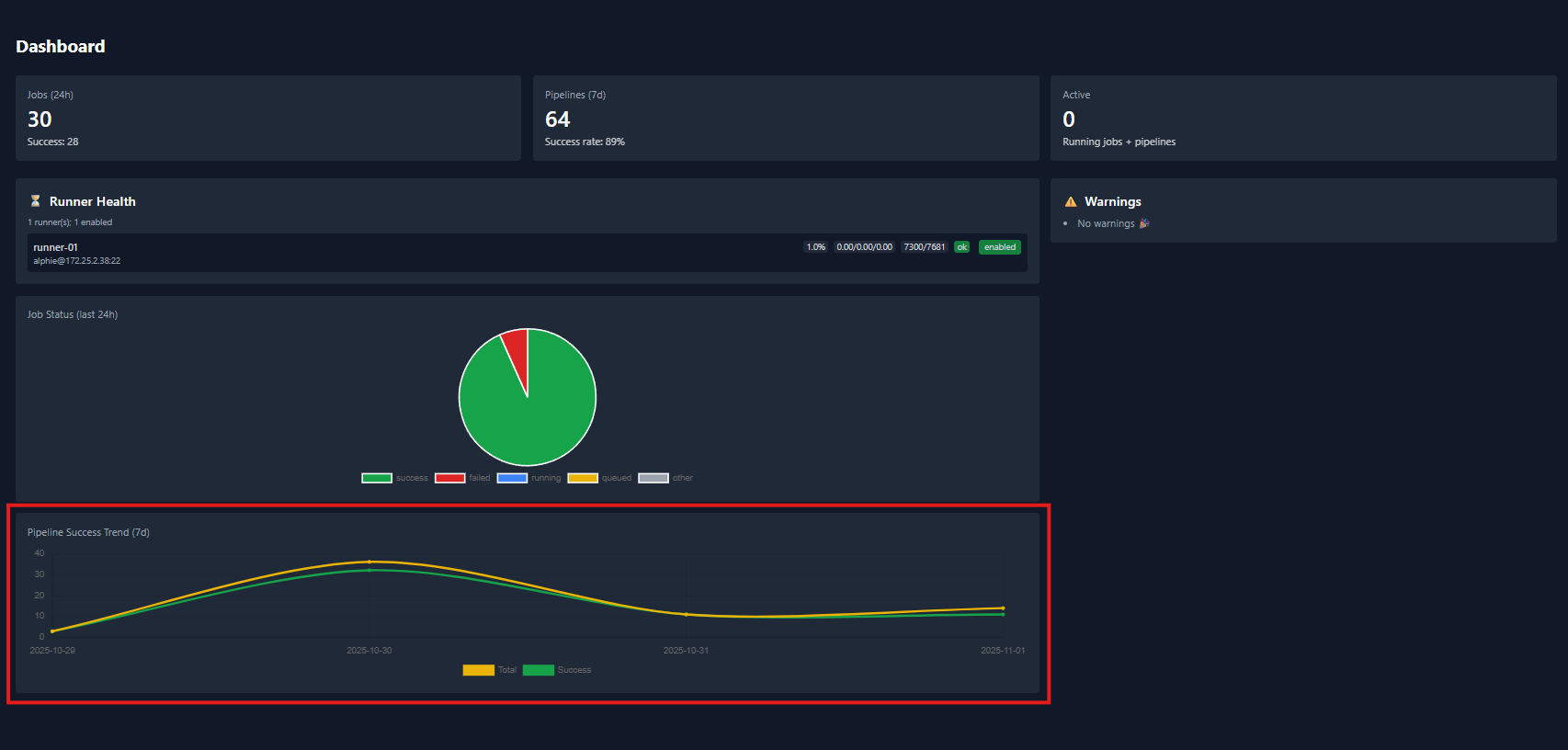Click the Job Status (last 24h) title

coord(73,314)
